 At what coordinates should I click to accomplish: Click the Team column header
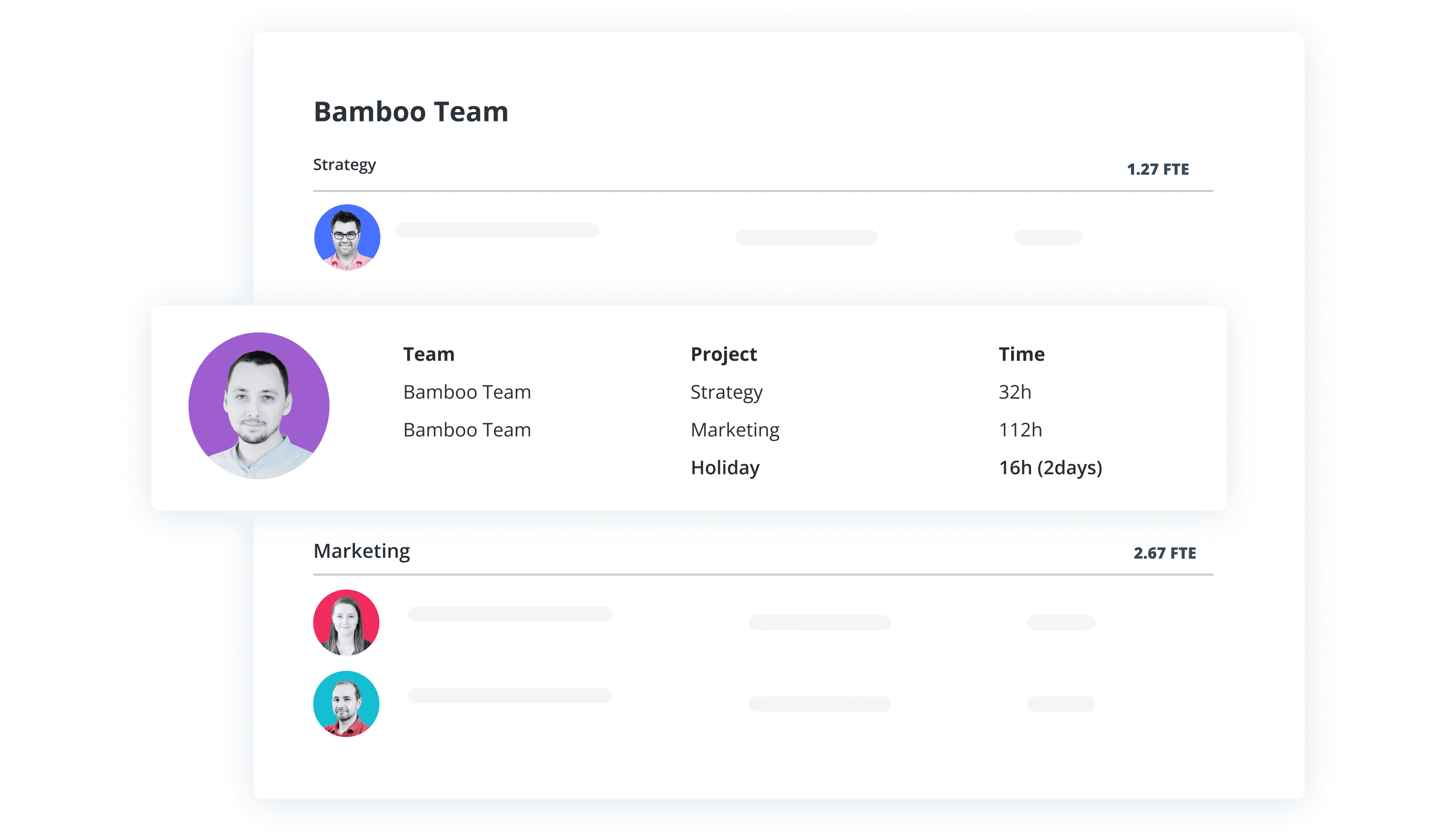(429, 354)
